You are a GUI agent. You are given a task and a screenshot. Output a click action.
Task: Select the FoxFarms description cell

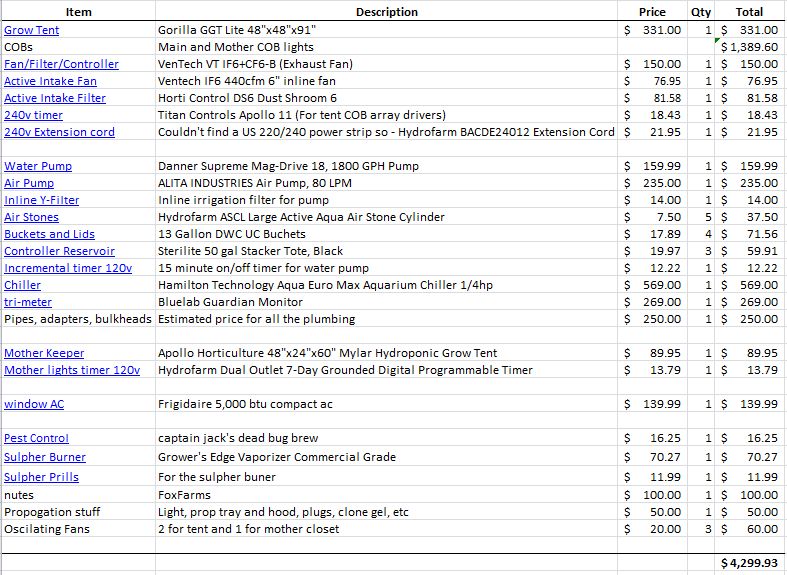point(386,495)
